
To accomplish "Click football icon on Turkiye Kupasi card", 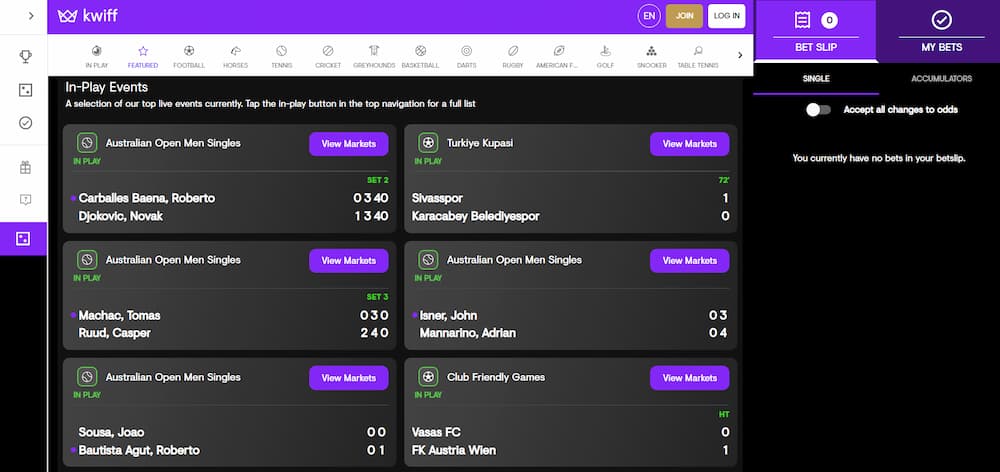I will [x=428, y=142].
